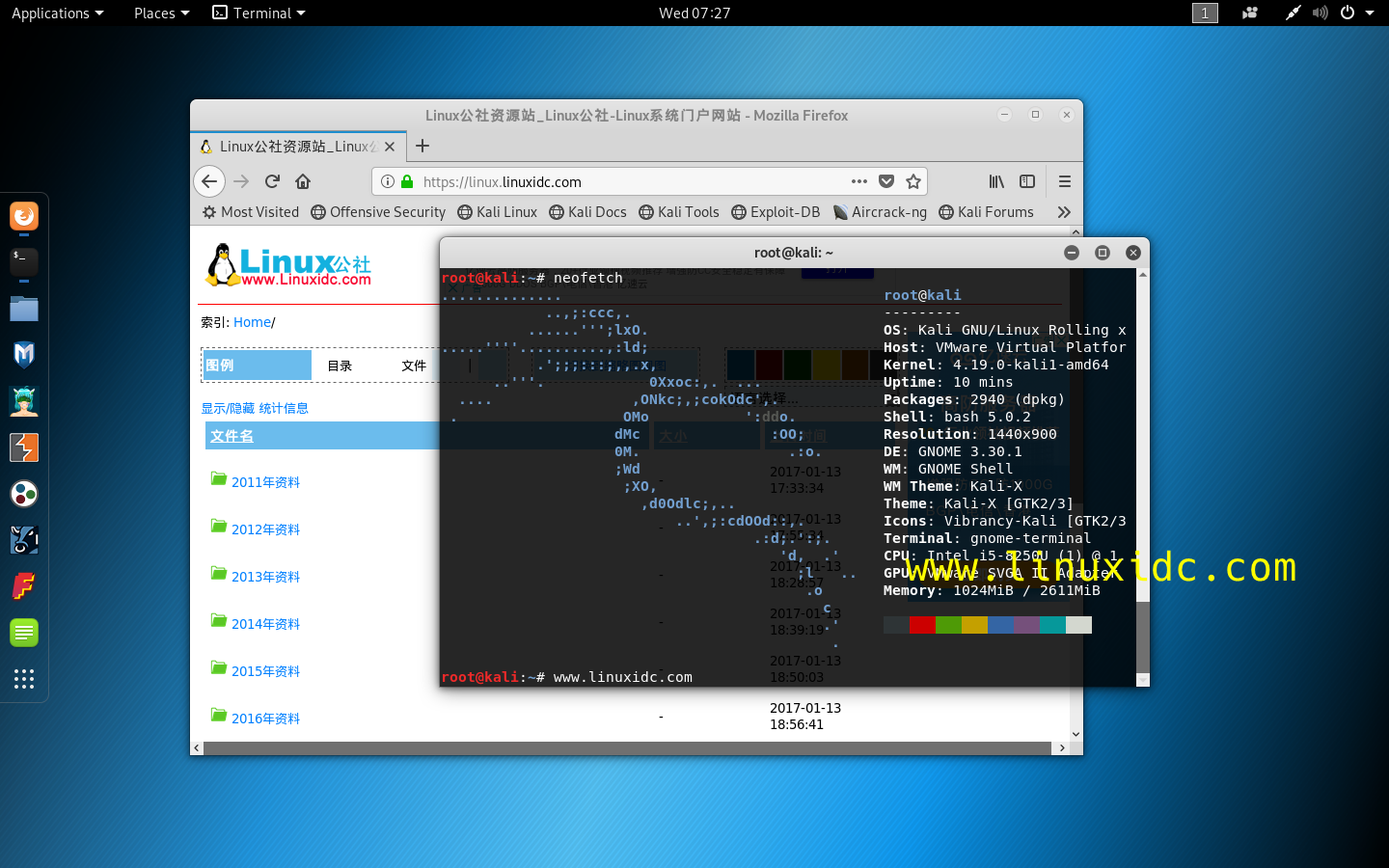Open Armitage icon in the dock
The image size is (1389, 868).
[24, 401]
